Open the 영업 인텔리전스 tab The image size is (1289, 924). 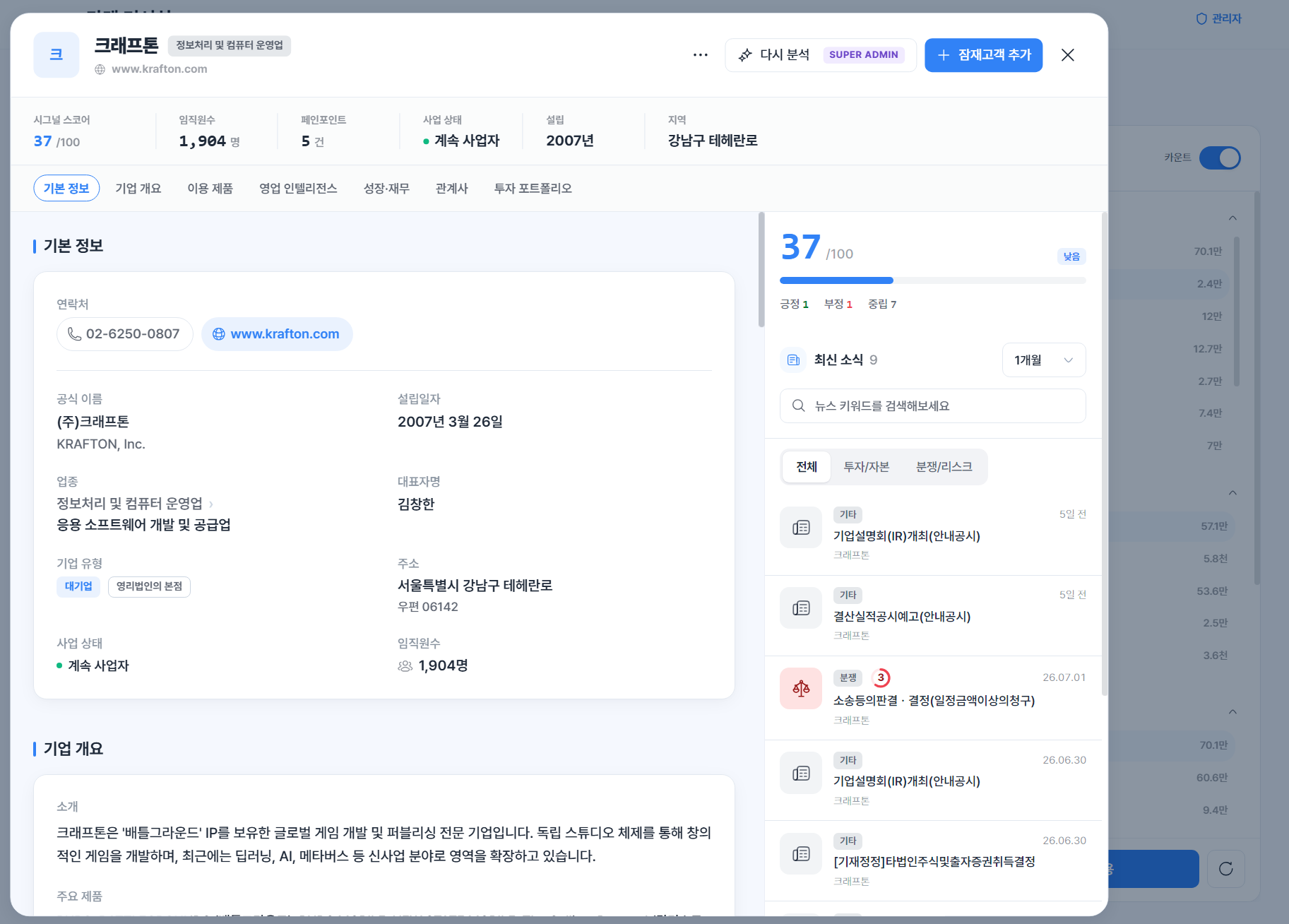(x=298, y=189)
